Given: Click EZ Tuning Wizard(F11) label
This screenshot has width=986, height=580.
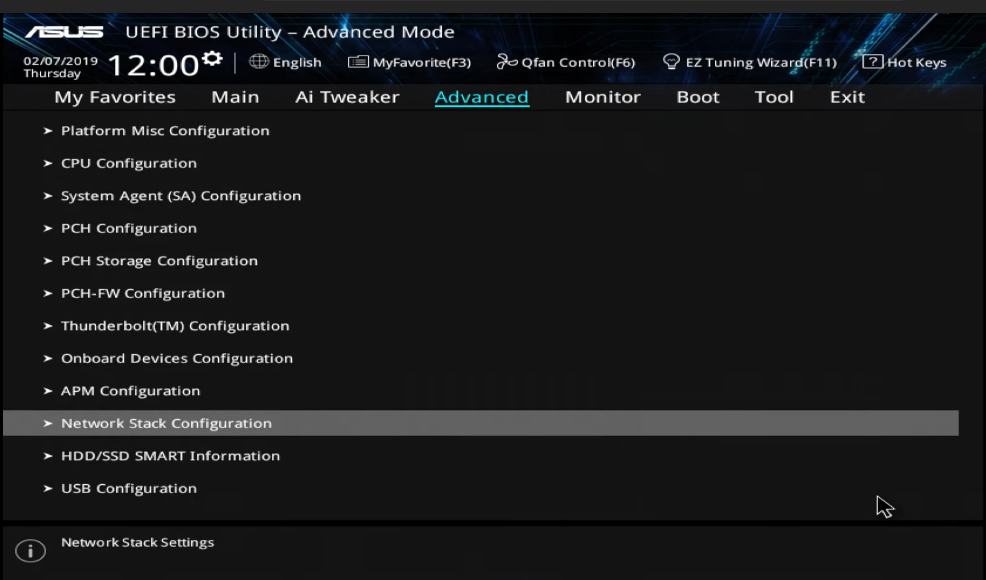Looking at the screenshot, I should tap(761, 62).
